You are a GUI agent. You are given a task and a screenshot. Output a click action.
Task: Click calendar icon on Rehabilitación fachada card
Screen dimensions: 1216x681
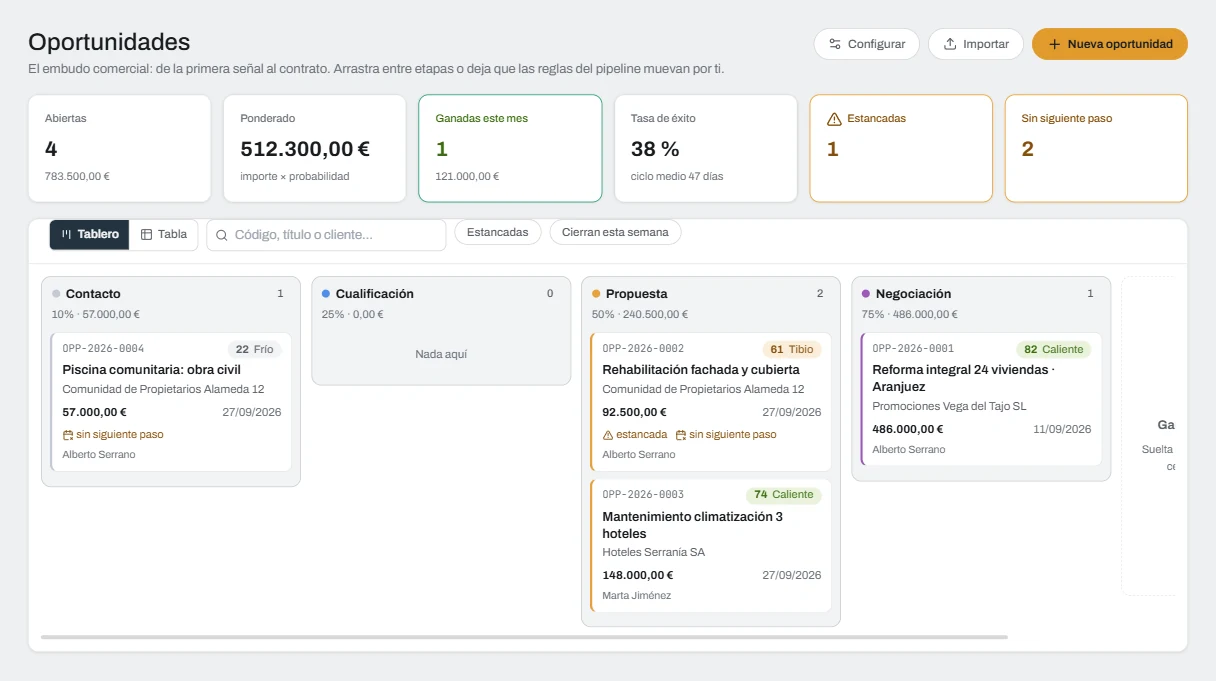coord(681,435)
